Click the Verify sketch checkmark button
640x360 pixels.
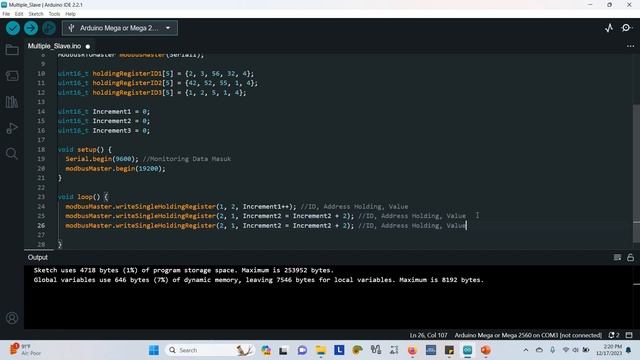pyautogui.click(x=13, y=28)
